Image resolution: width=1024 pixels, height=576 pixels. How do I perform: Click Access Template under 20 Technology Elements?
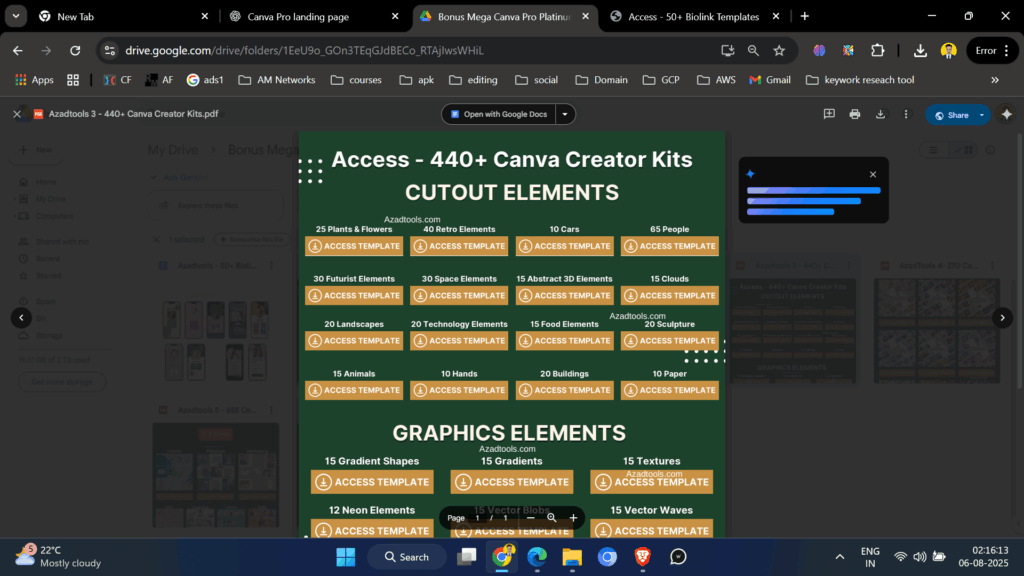click(459, 341)
